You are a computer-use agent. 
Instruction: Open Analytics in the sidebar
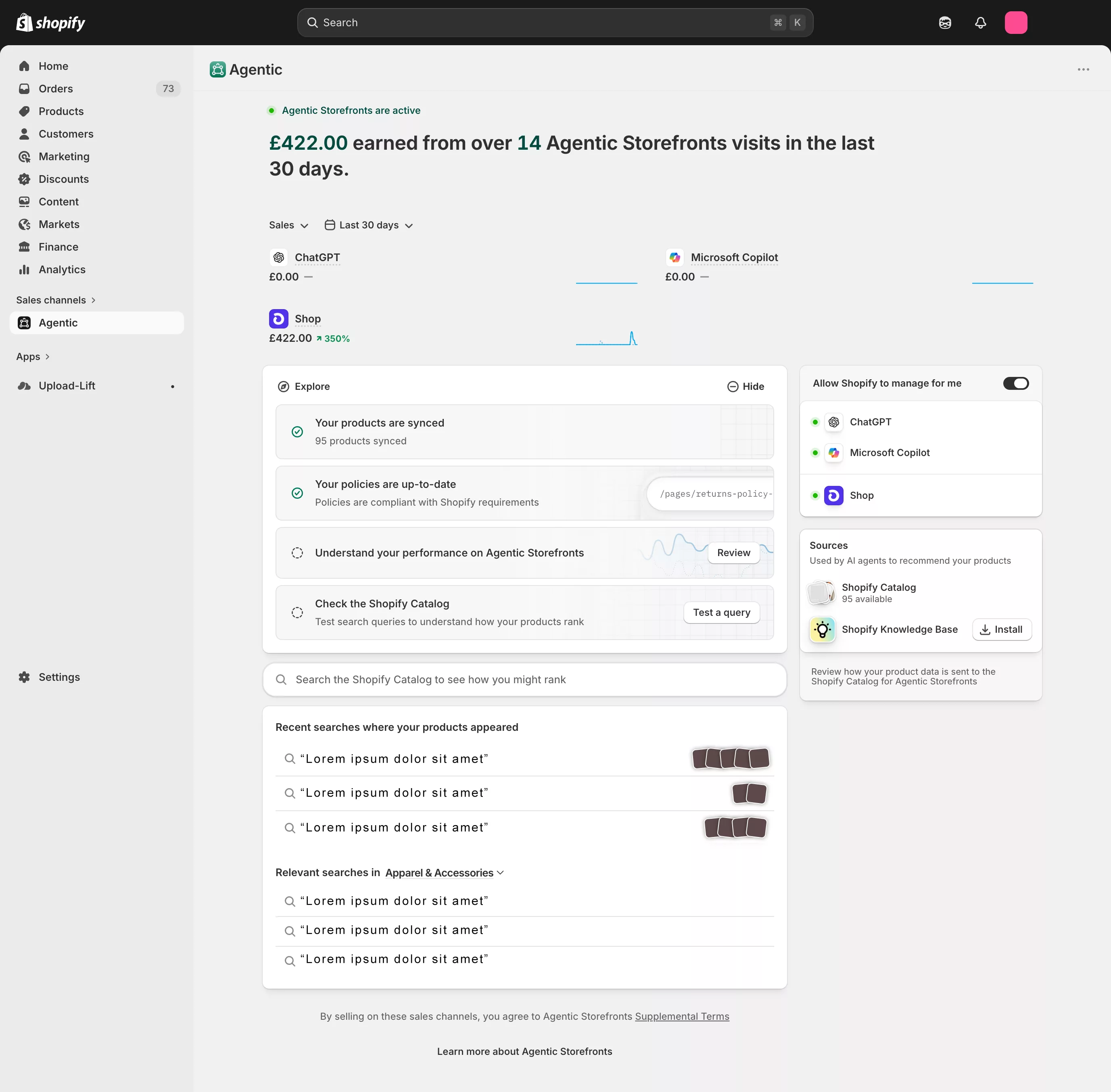[97, 270]
